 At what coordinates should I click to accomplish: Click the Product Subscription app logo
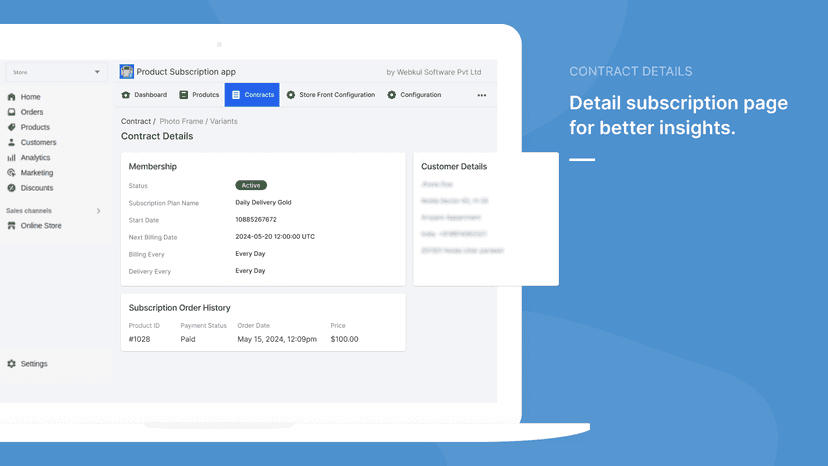tap(127, 71)
